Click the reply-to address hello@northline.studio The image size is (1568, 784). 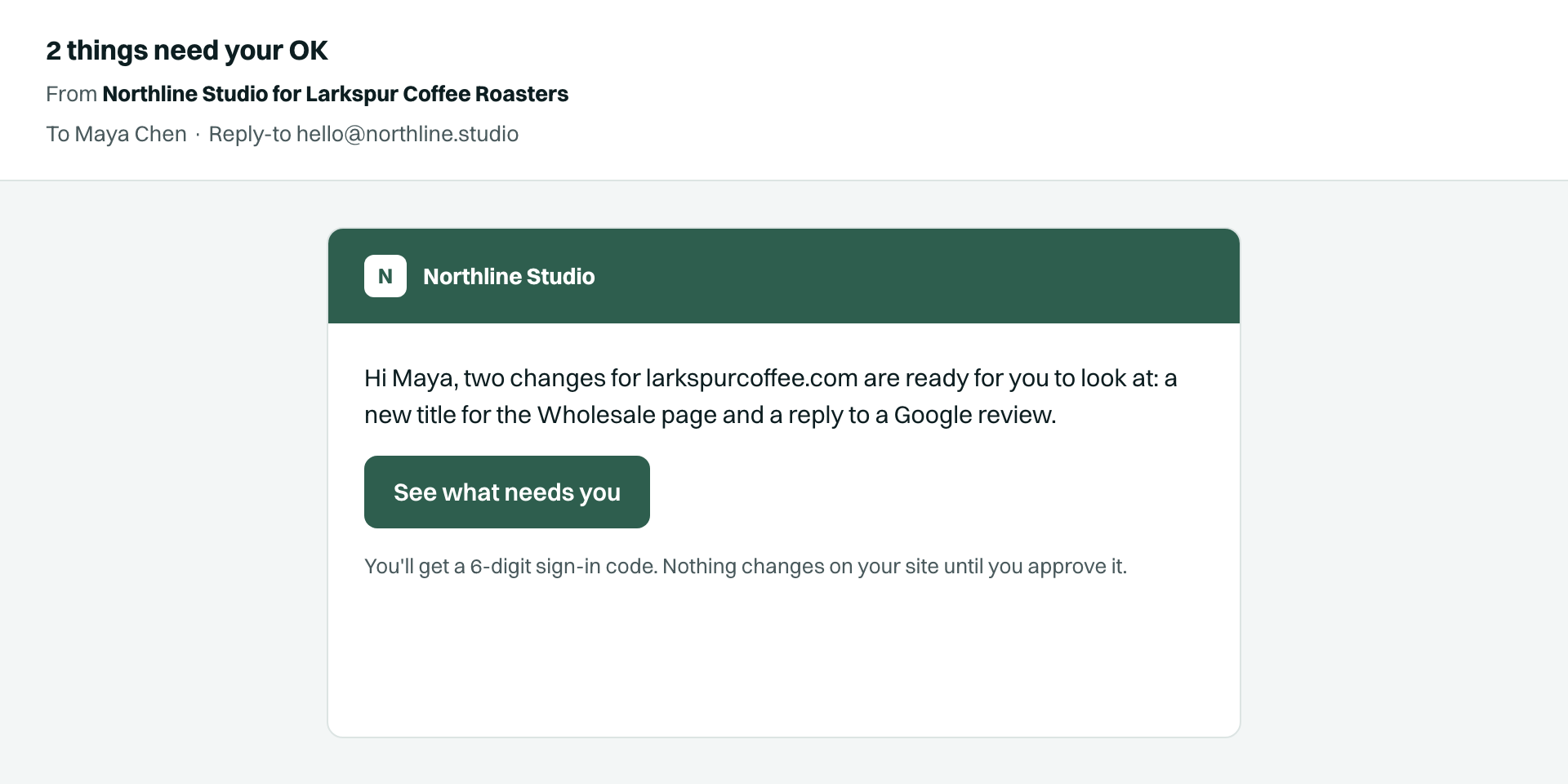[408, 134]
